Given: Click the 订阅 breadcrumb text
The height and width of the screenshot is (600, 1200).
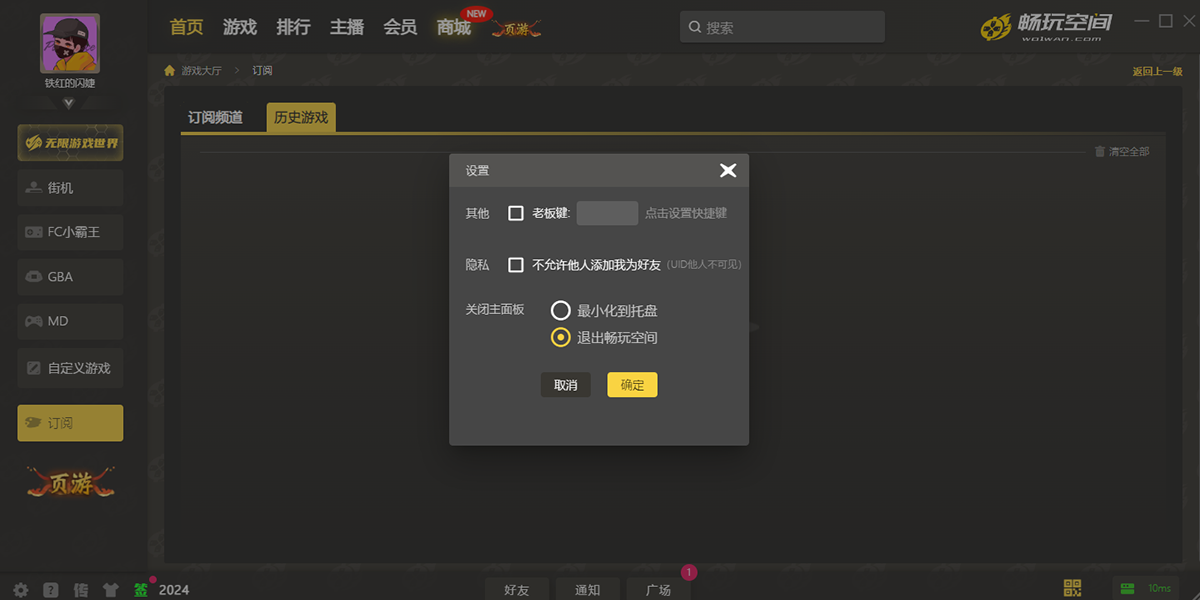Looking at the screenshot, I should (x=262, y=71).
